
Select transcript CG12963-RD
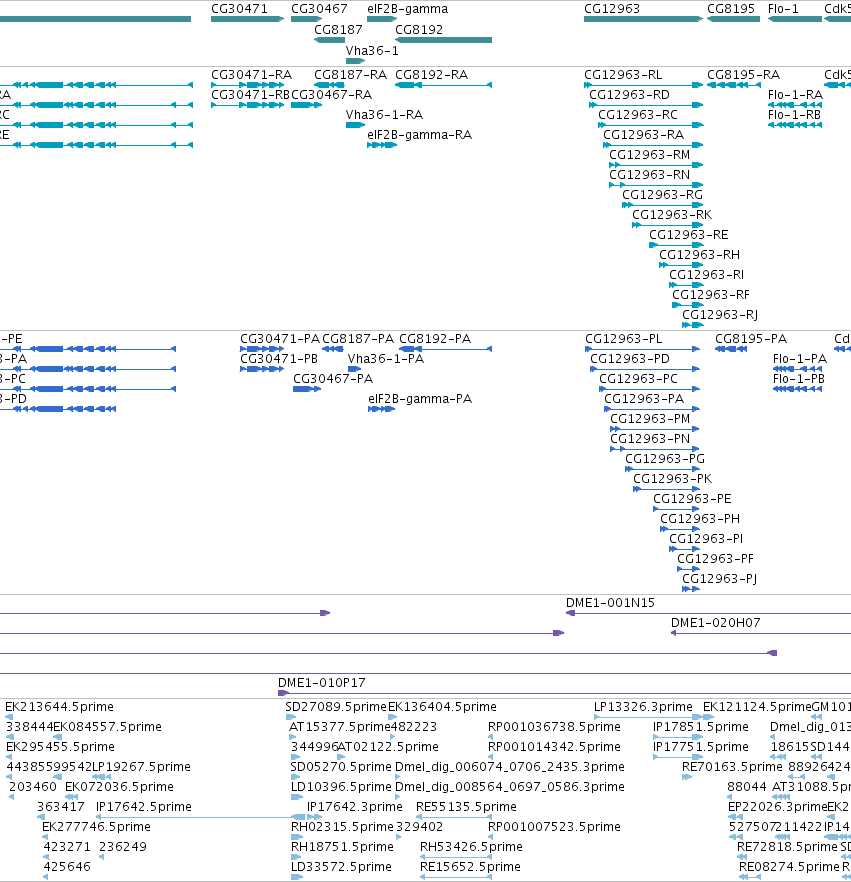point(629,95)
